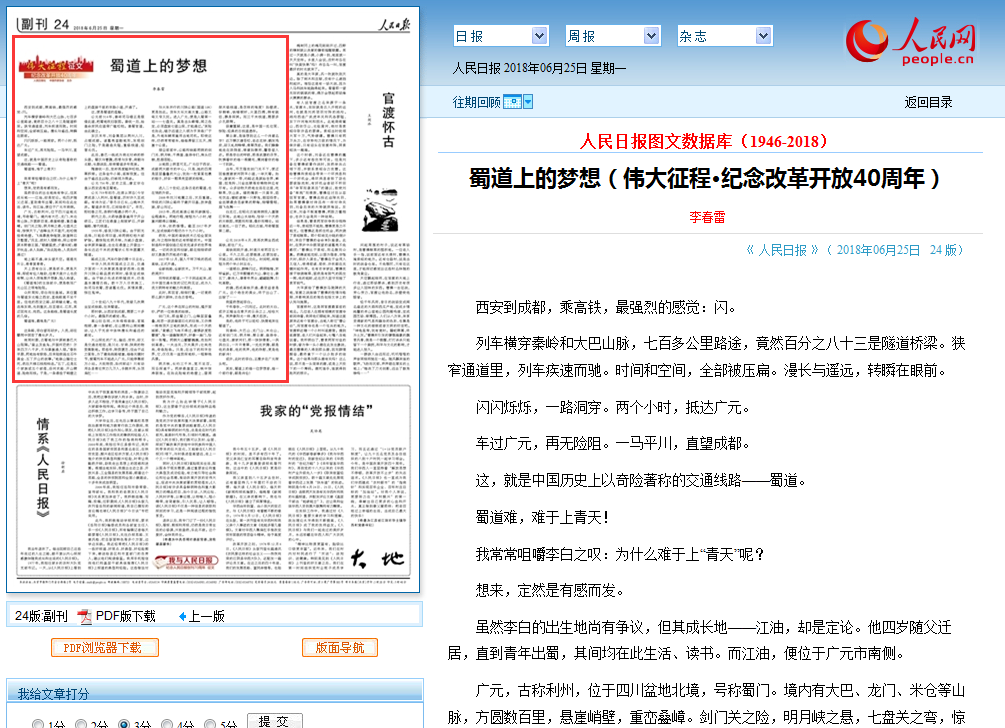Select the 2分 rating radio button
The height and width of the screenshot is (728, 1005).
pos(81,725)
